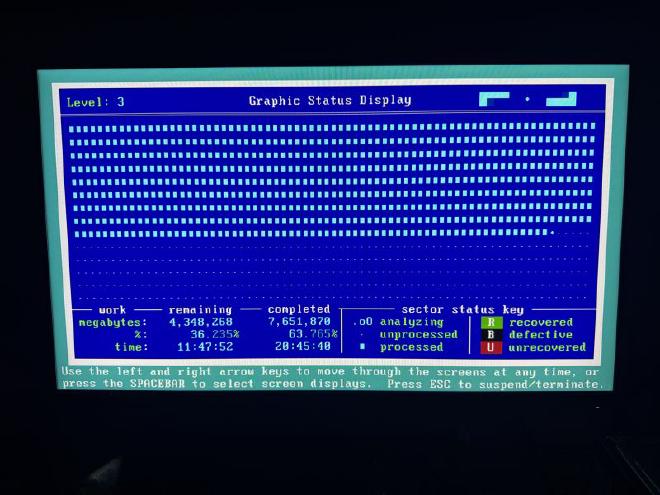This screenshot has width=660, height=495.
Task: Click the 'unrecovered' legend label
Action: pyautogui.click(x=547, y=347)
